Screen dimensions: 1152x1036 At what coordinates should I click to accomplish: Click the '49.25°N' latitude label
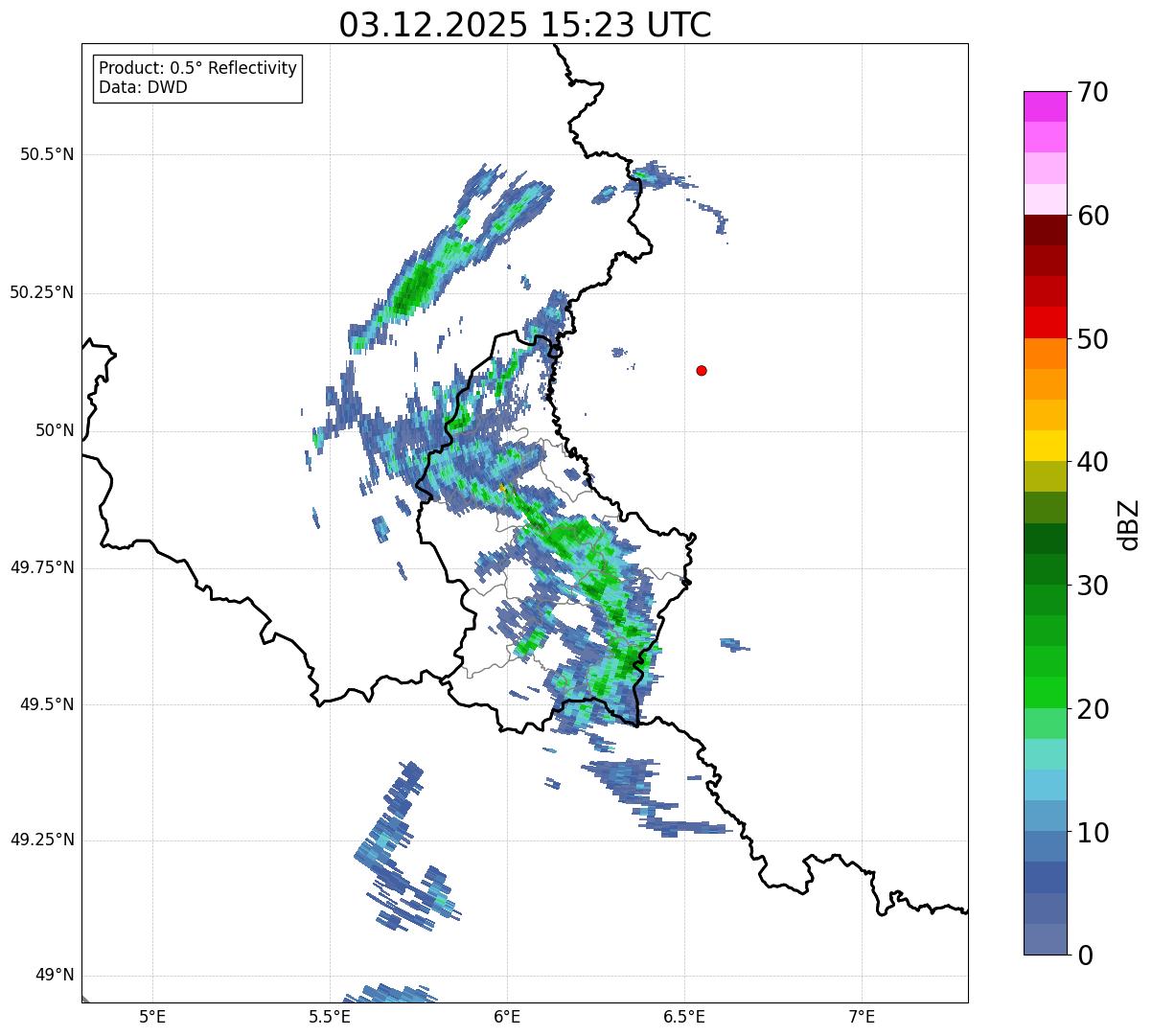pyautogui.click(x=41, y=840)
